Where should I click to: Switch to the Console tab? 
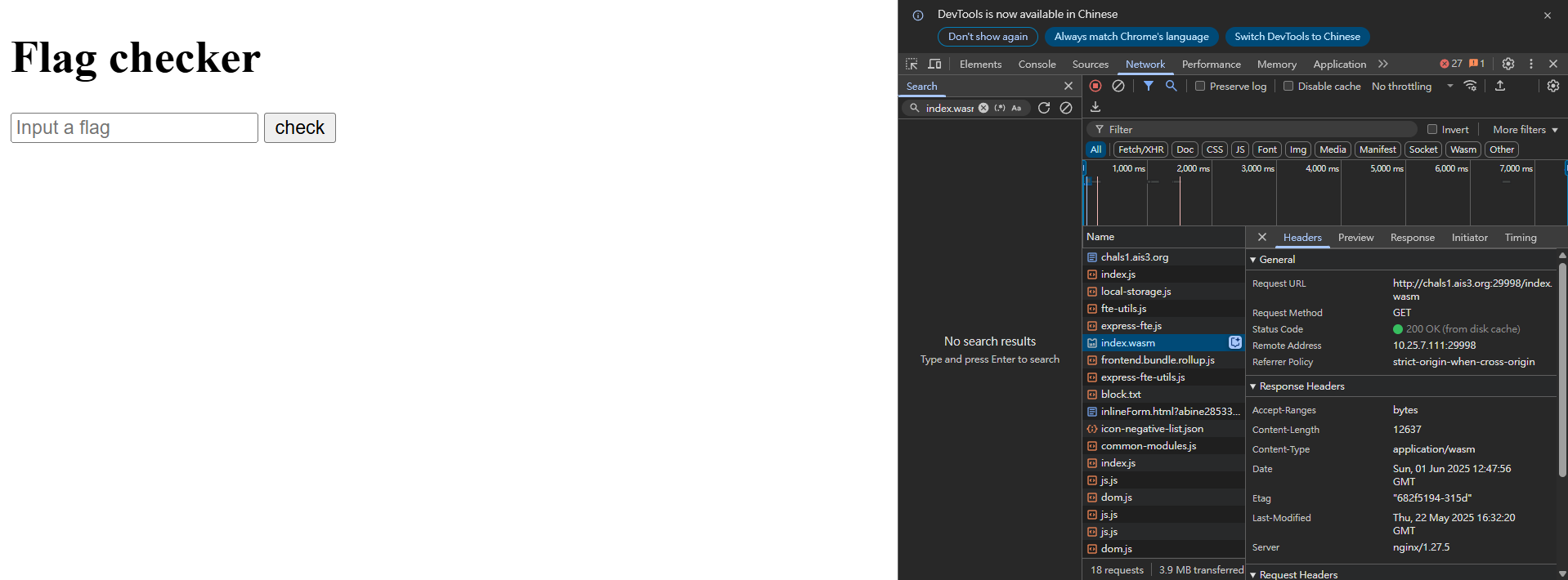tap(1037, 64)
